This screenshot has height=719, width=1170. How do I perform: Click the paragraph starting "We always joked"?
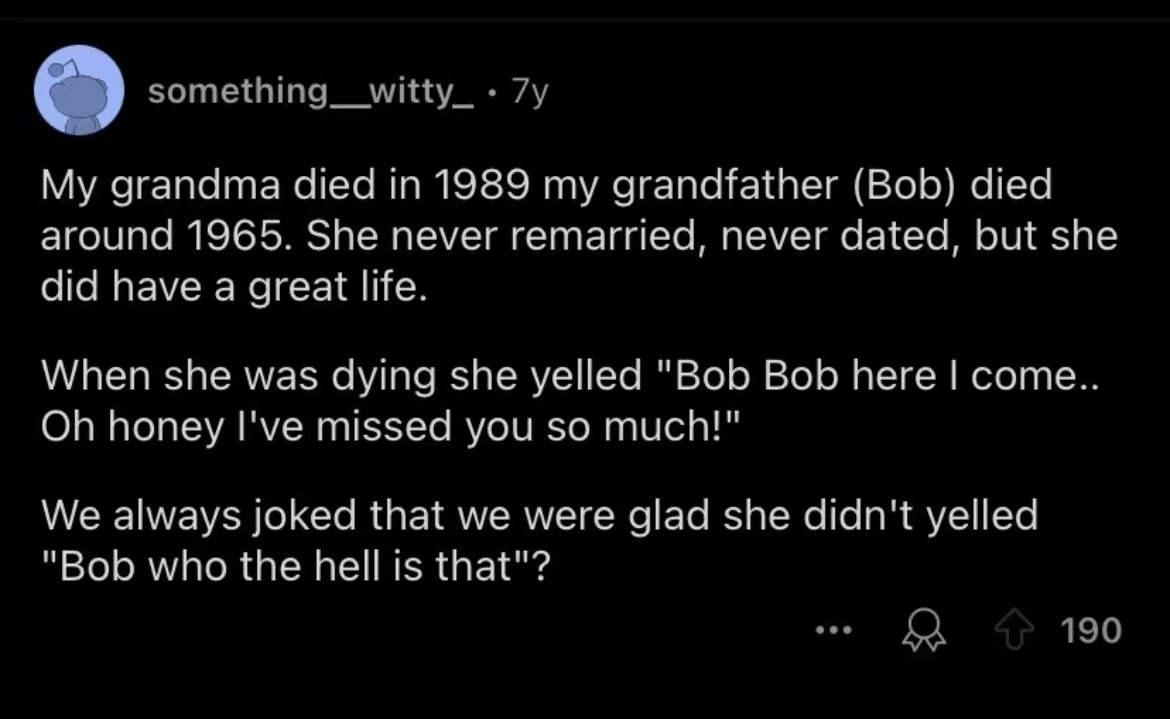[539, 542]
